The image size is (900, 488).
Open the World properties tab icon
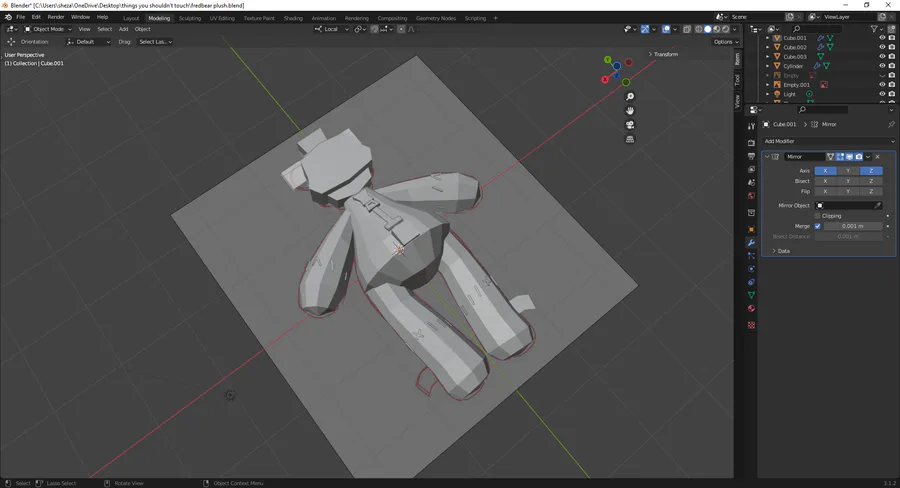click(751, 196)
